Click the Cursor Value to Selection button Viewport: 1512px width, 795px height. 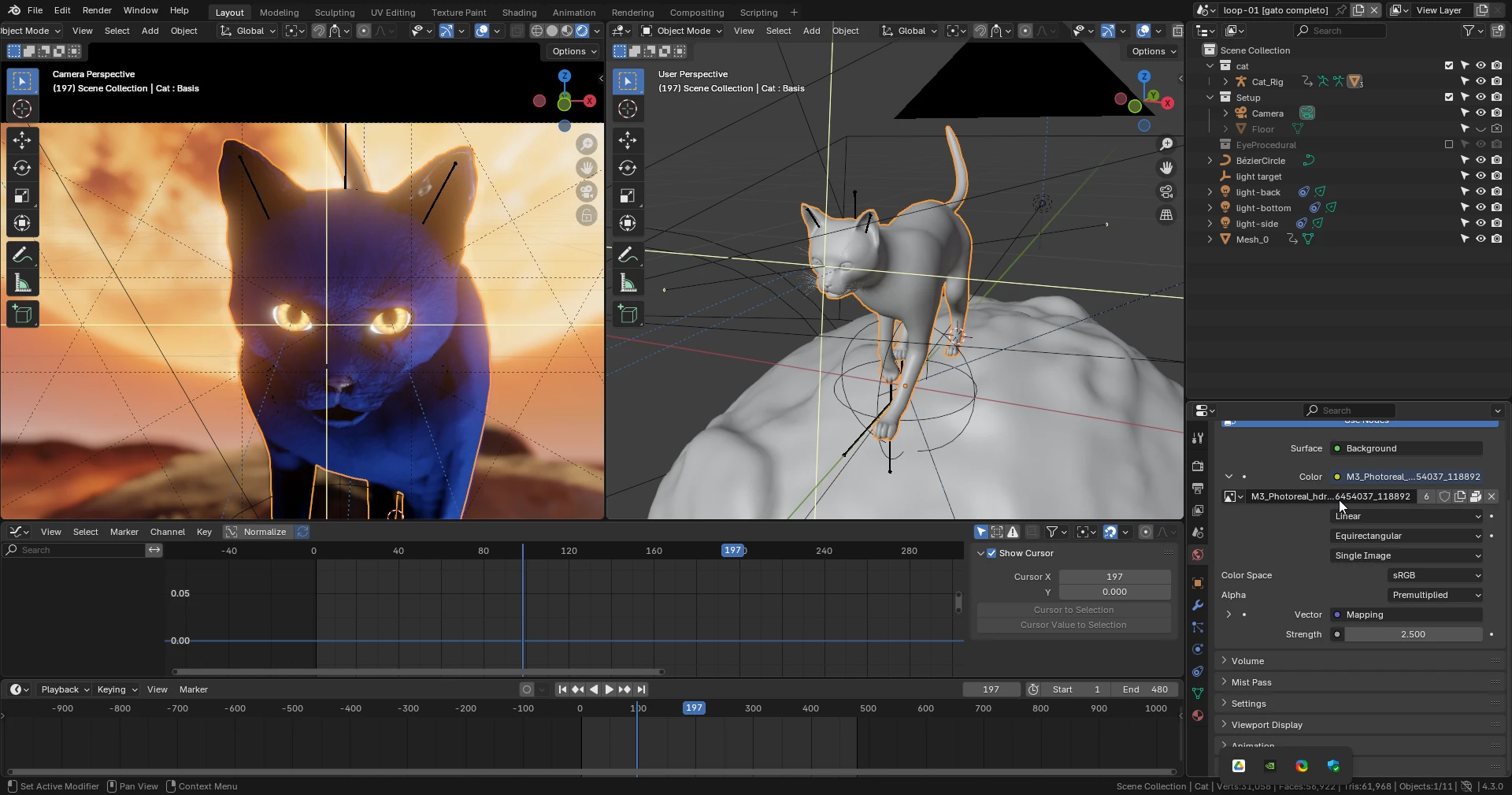pos(1073,625)
